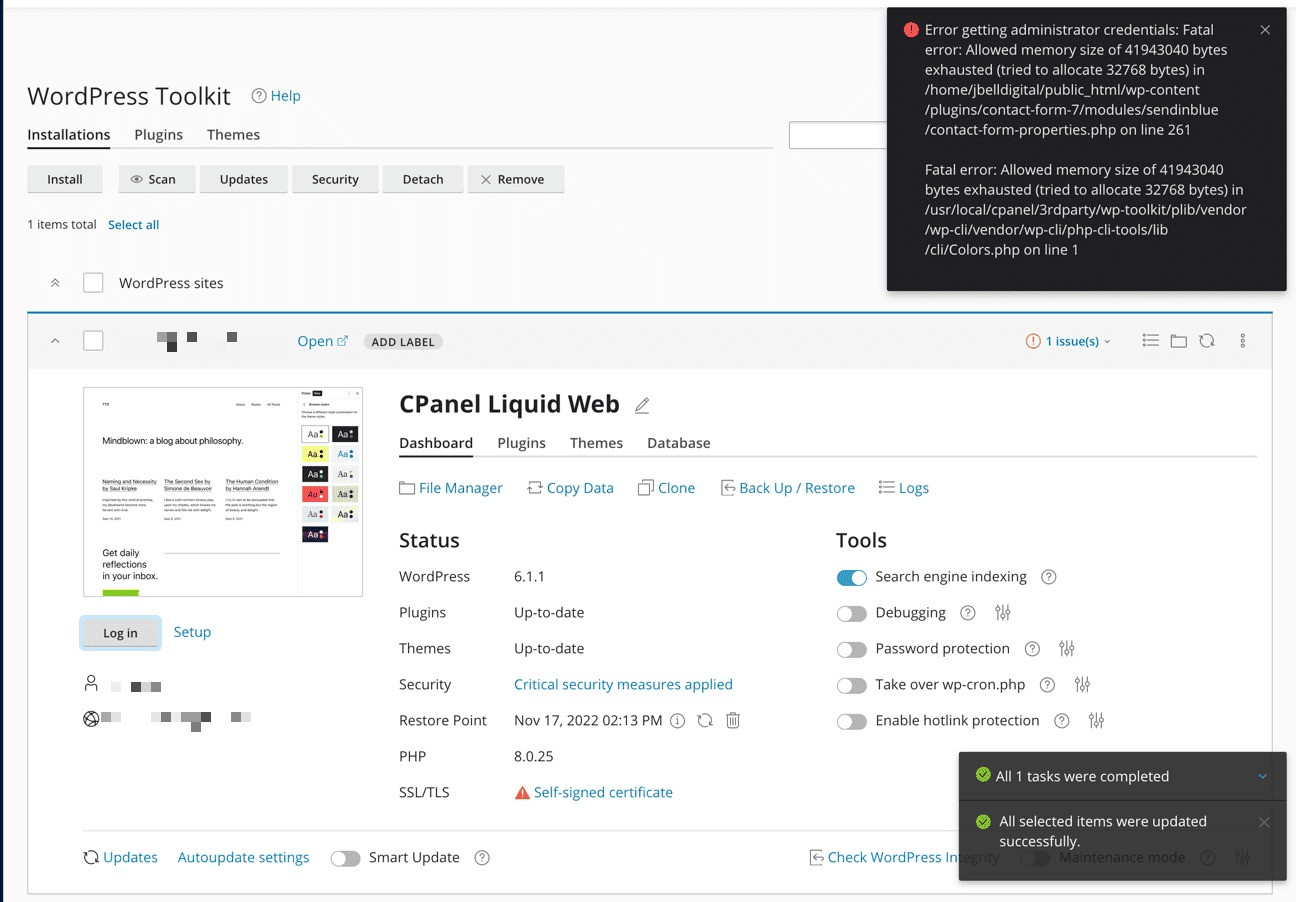Enable hotlink protection toggle
1296x902 pixels.
(852, 721)
